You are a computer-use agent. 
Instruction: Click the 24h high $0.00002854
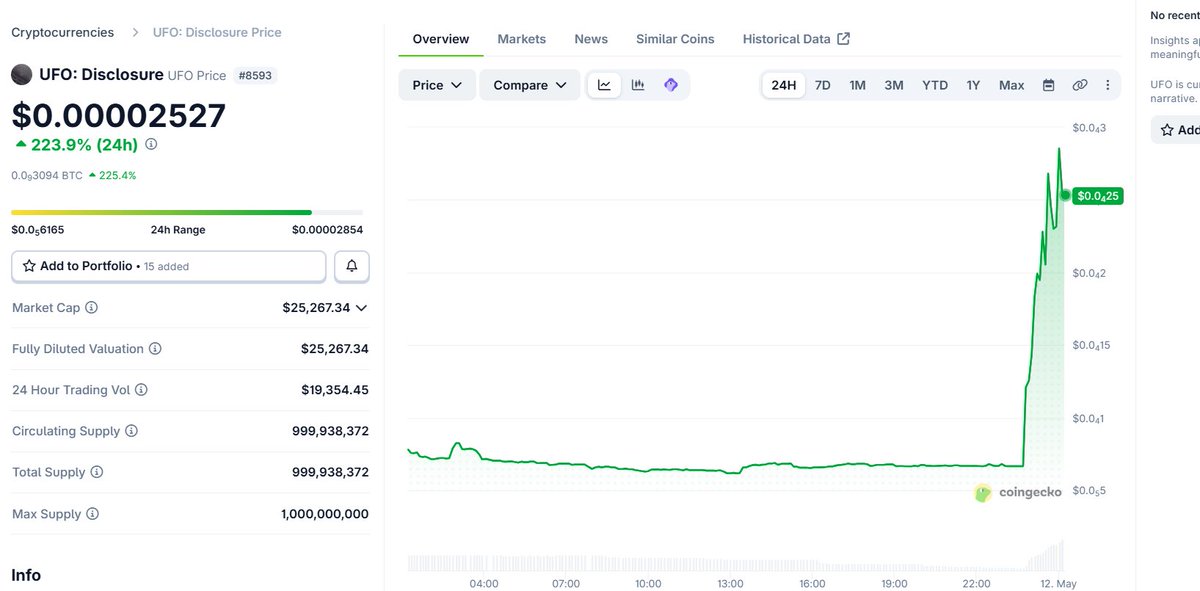327,229
